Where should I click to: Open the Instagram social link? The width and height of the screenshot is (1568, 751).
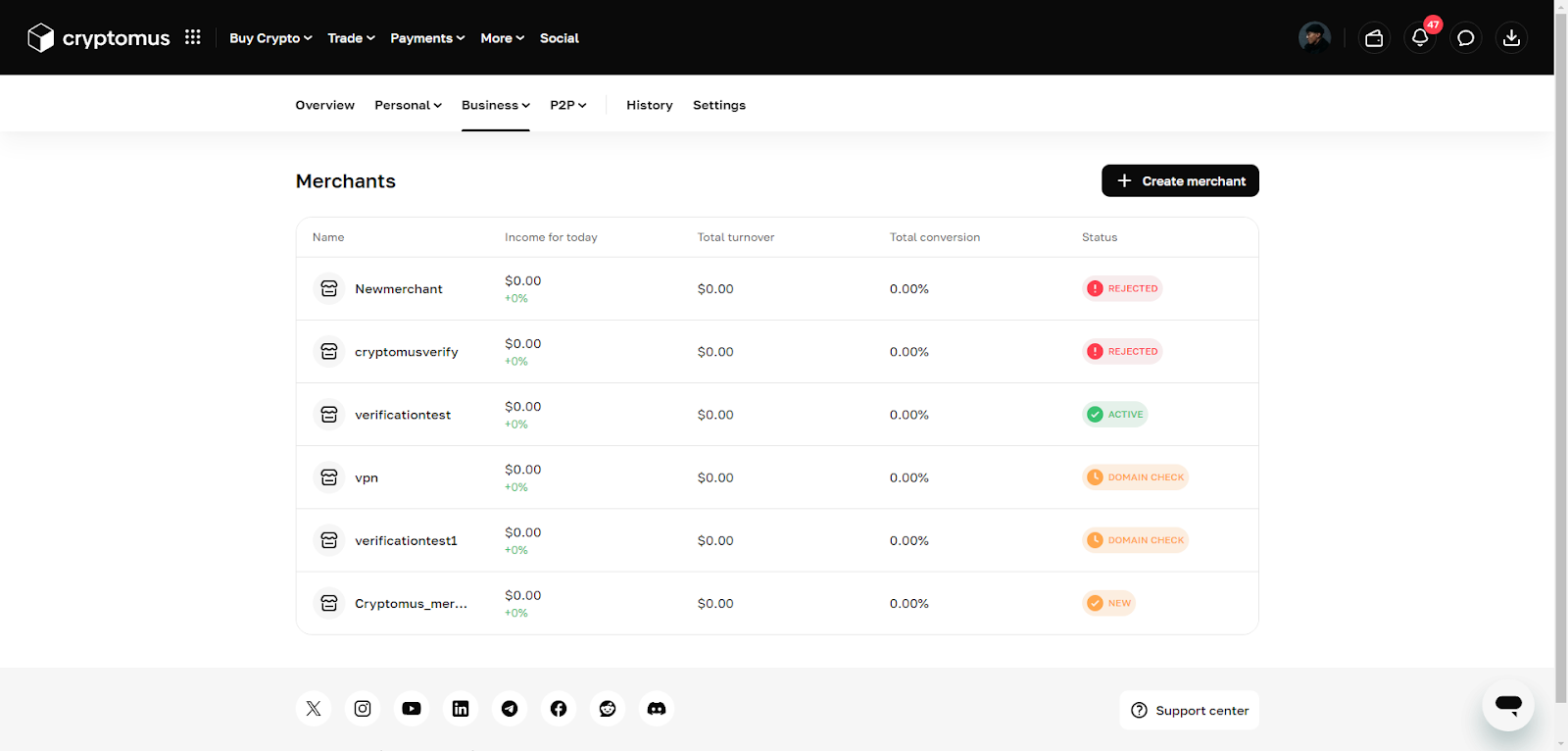[363, 709]
